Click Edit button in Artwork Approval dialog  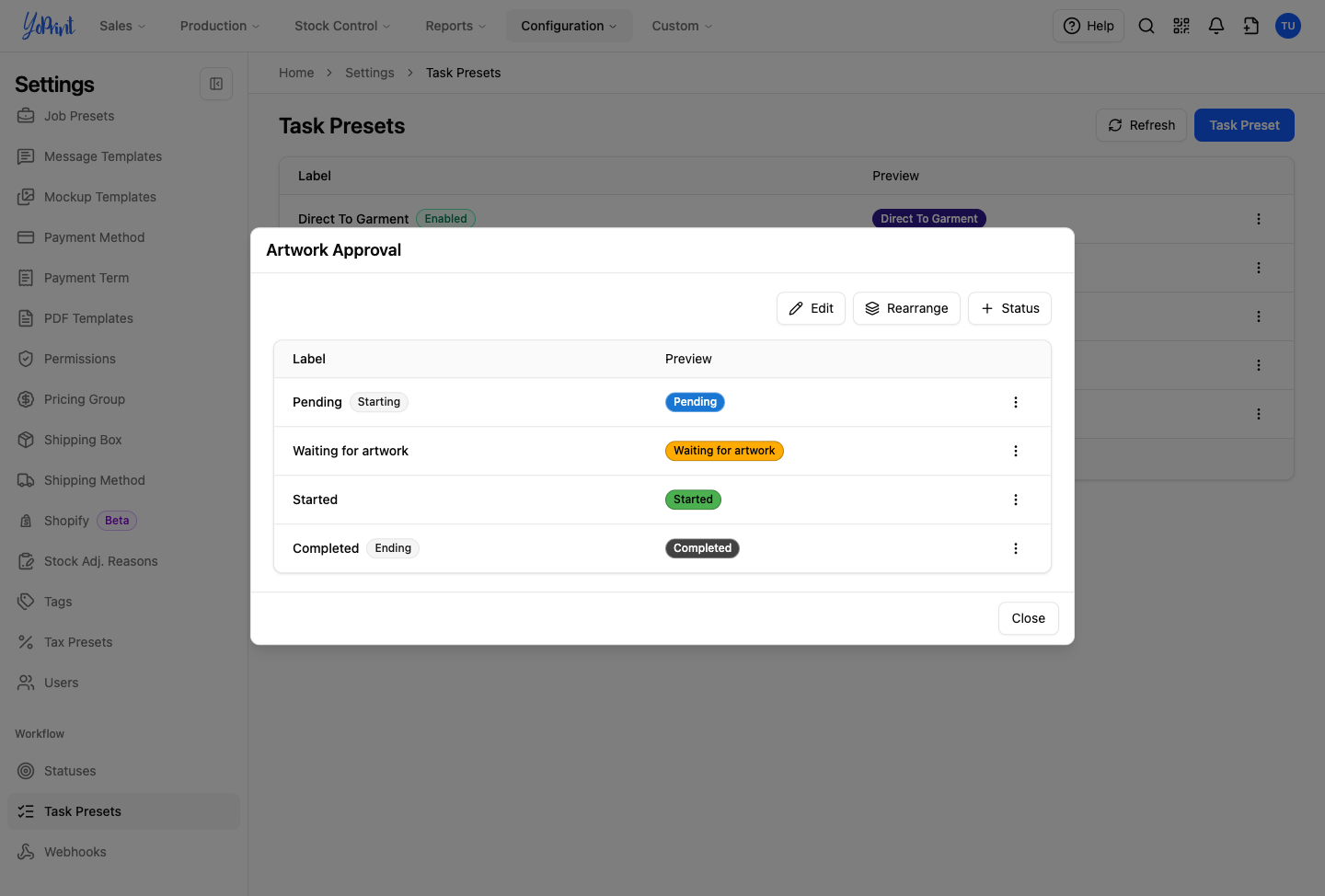click(x=811, y=308)
